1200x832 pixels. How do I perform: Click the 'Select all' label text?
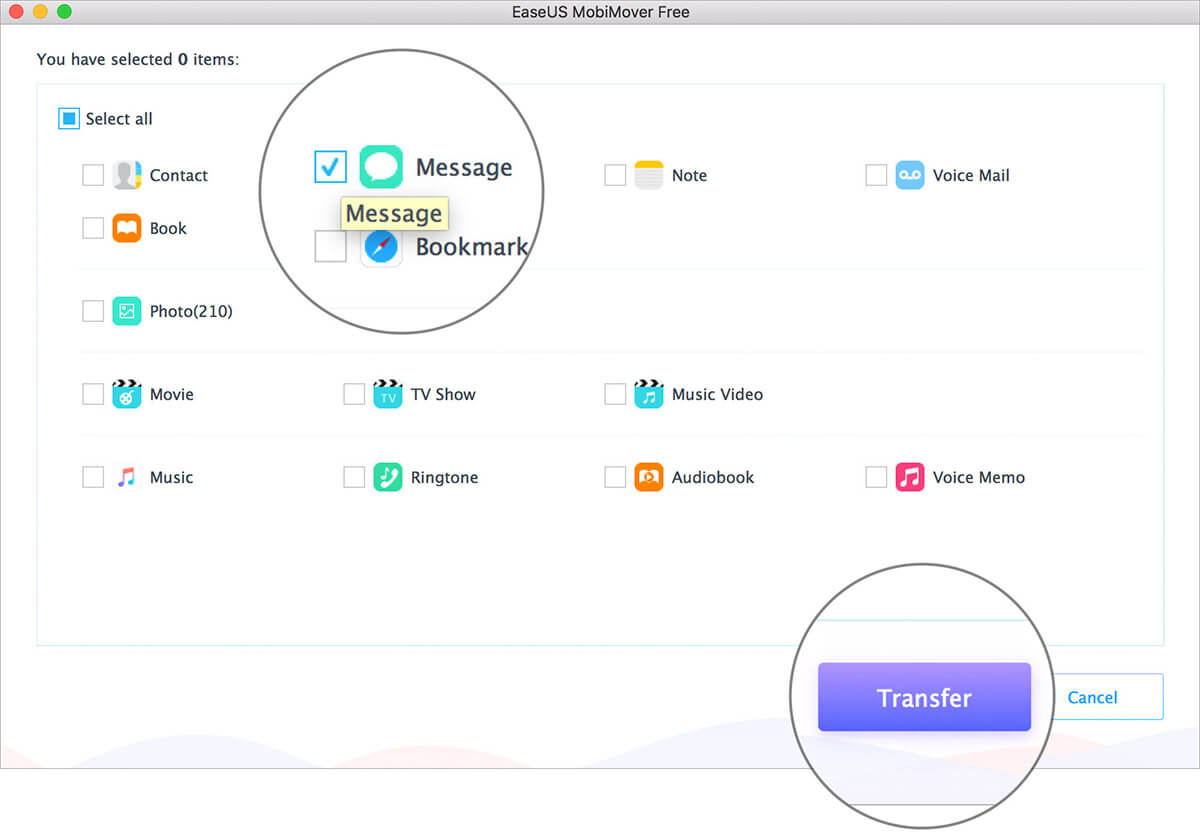point(119,119)
